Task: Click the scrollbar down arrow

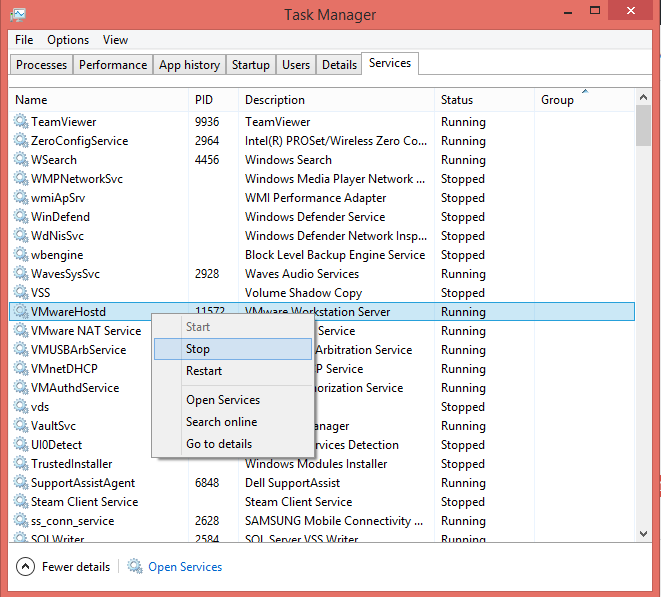Action: [x=643, y=534]
